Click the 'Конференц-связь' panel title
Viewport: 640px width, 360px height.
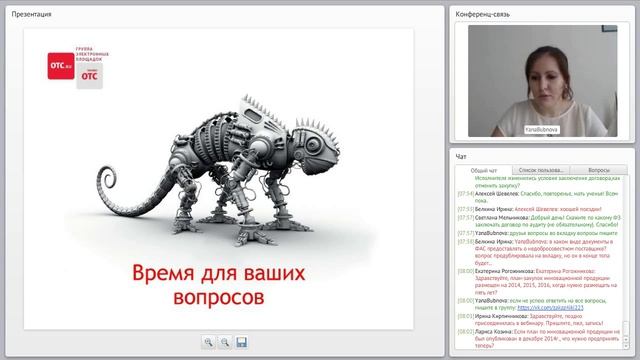(482, 14)
